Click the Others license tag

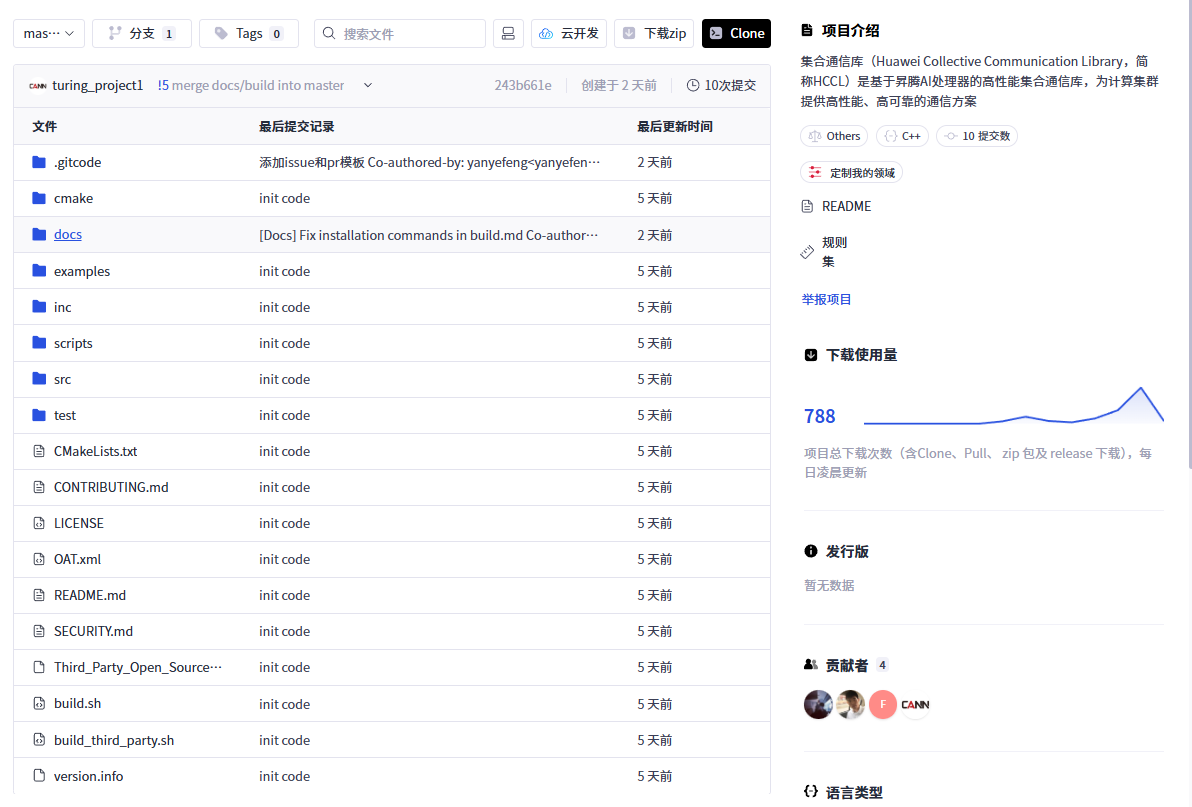(x=834, y=136)
